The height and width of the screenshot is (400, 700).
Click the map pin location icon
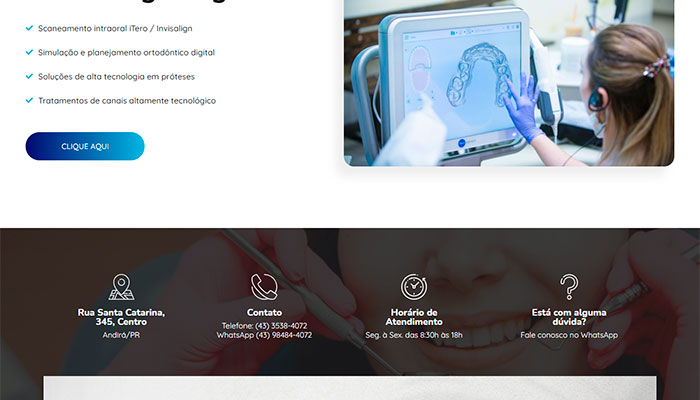click(121, 287)
